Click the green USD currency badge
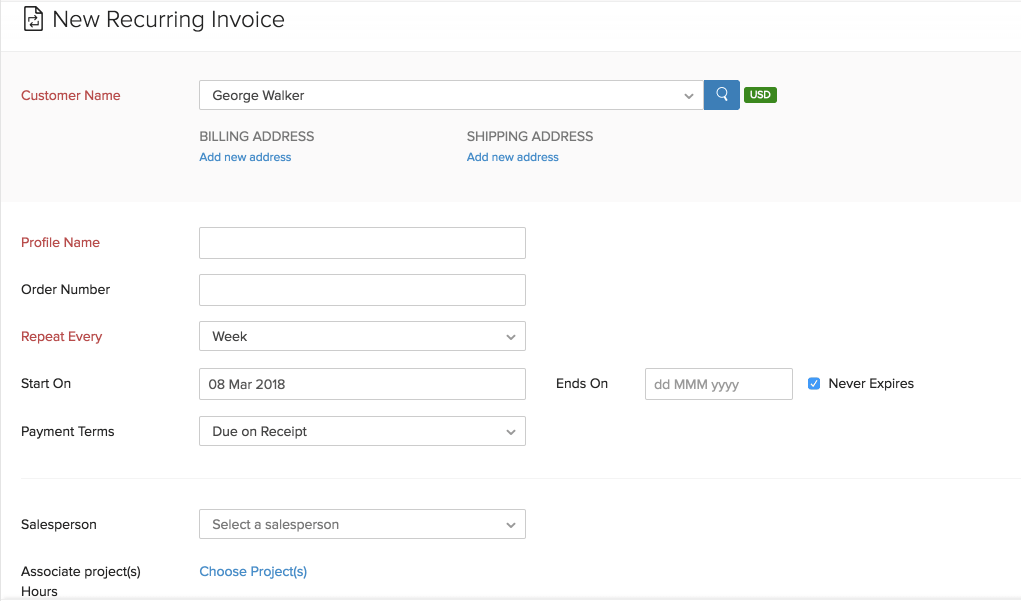1021x601 pixels. pos(760,94)
